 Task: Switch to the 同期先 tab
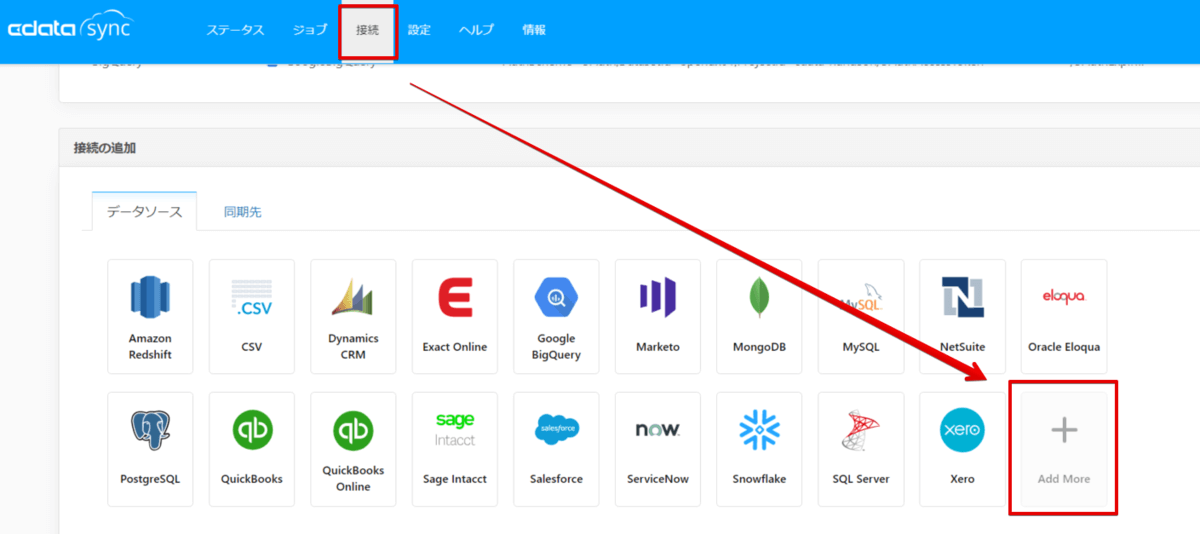point(243,212)
